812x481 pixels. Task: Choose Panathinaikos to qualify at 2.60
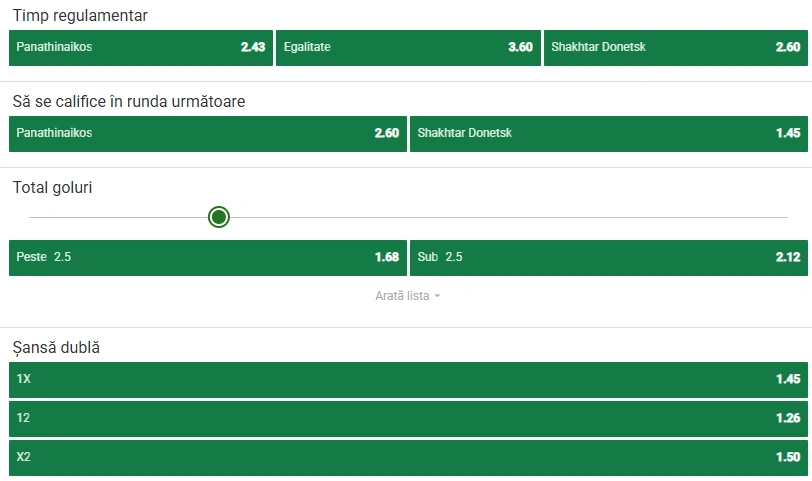[x=208, y=134]
